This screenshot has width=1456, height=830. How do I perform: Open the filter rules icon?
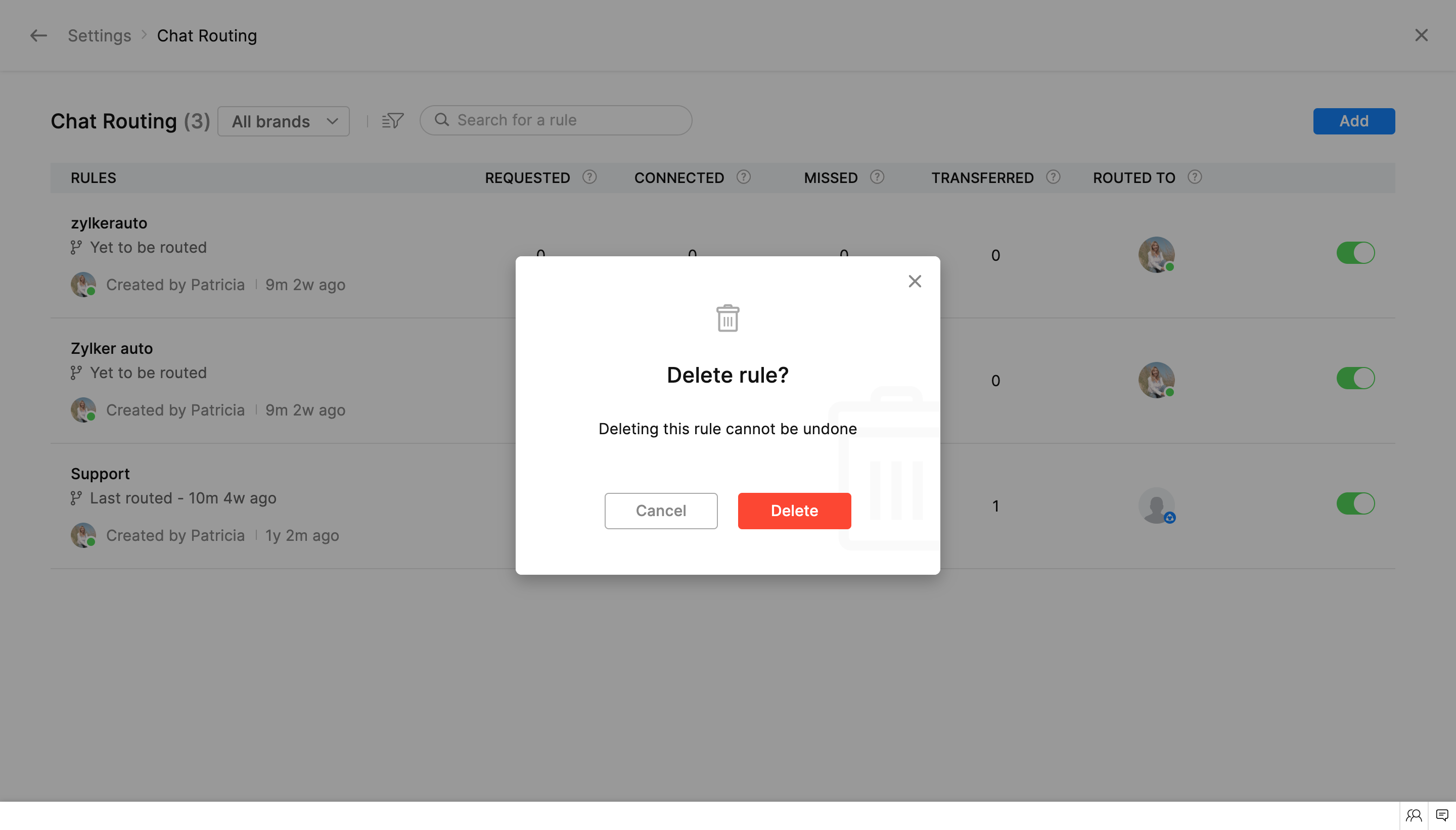(x=393, y=121)
